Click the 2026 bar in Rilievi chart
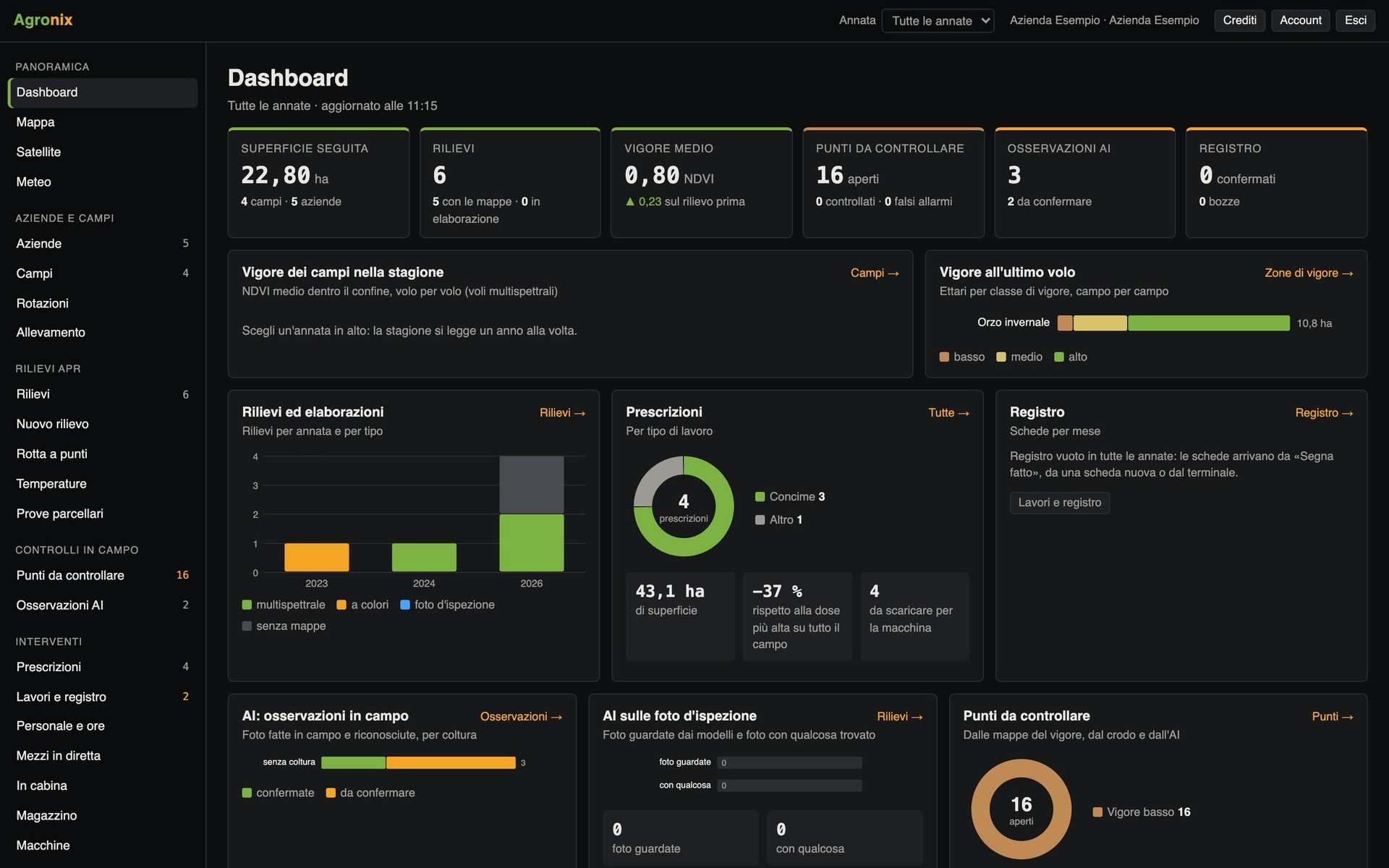The height and width of the screenshot is (868, 1389). [532, 514]
